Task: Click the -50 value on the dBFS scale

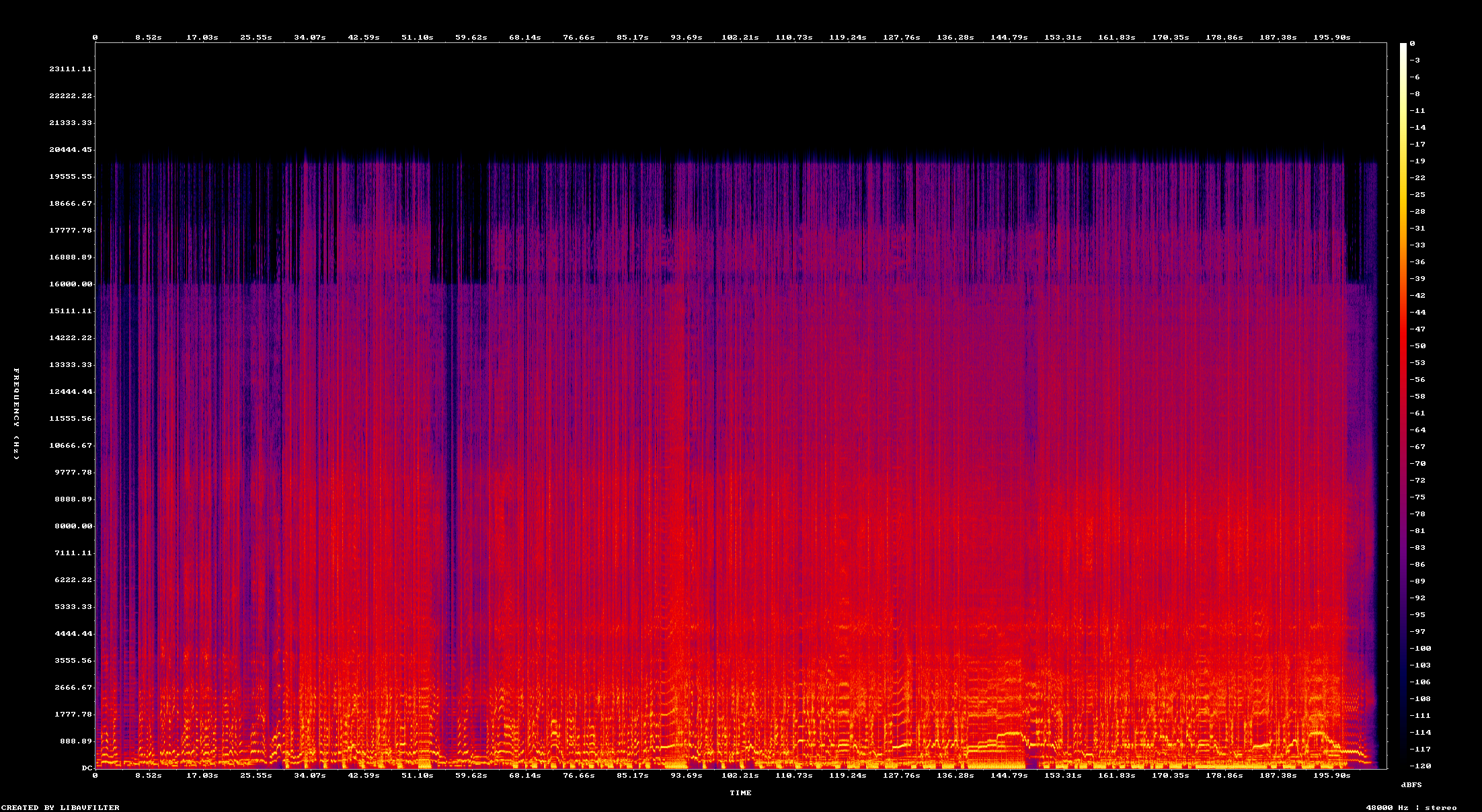Action: pyautogui.click(x=1417, y=346)
